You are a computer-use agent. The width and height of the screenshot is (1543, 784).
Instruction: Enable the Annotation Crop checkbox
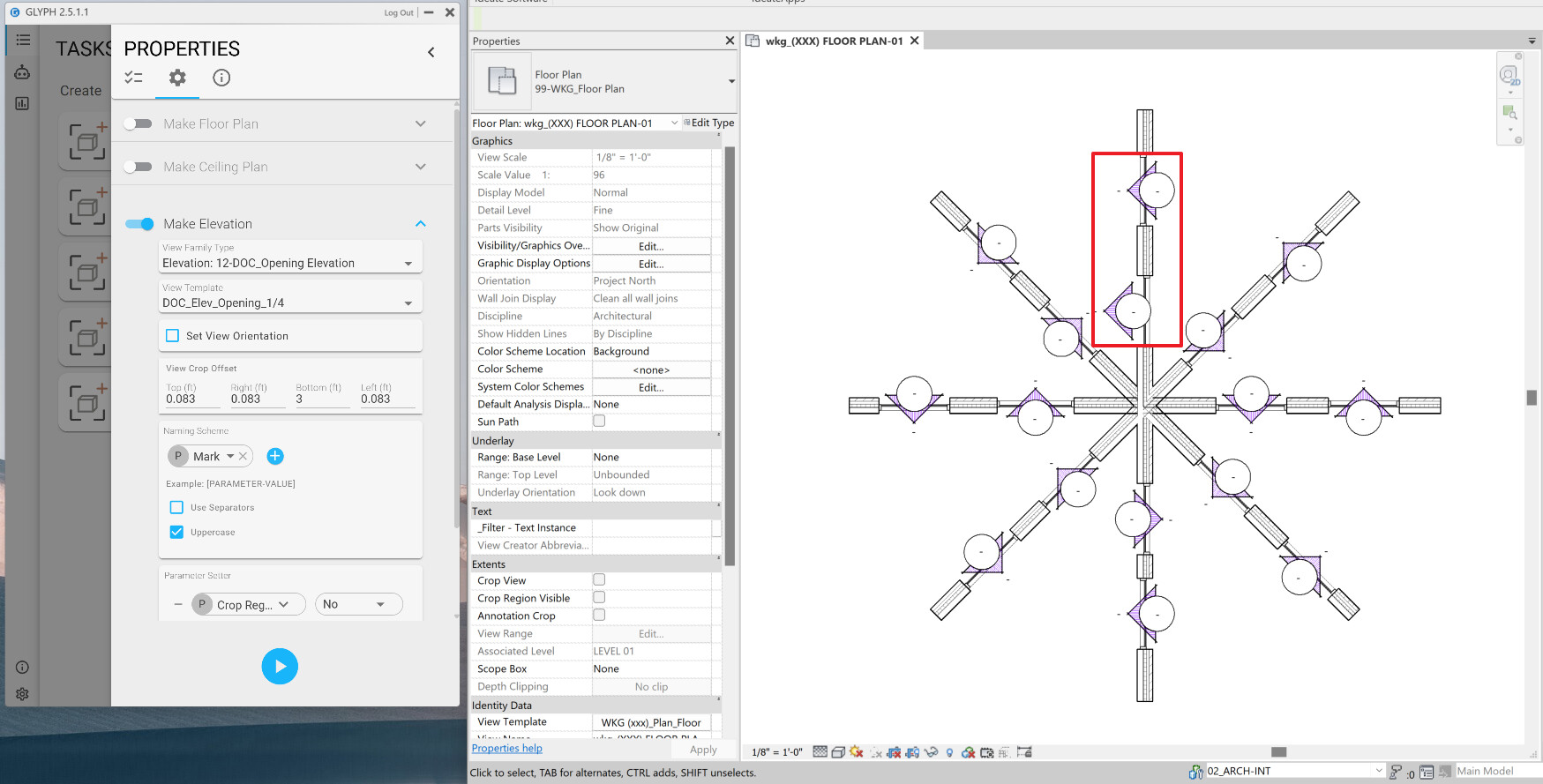click(x=599, y=615)
